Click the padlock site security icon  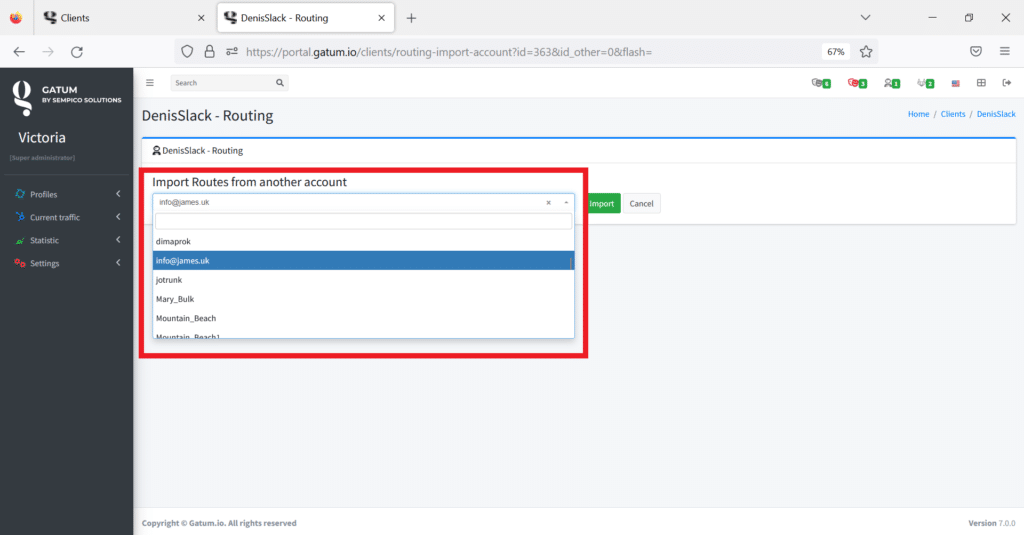tap(210, 52)
